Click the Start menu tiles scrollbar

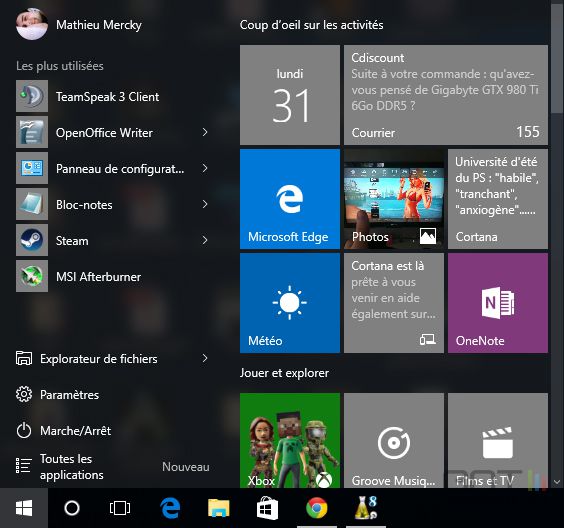click(x=557, y=245)
